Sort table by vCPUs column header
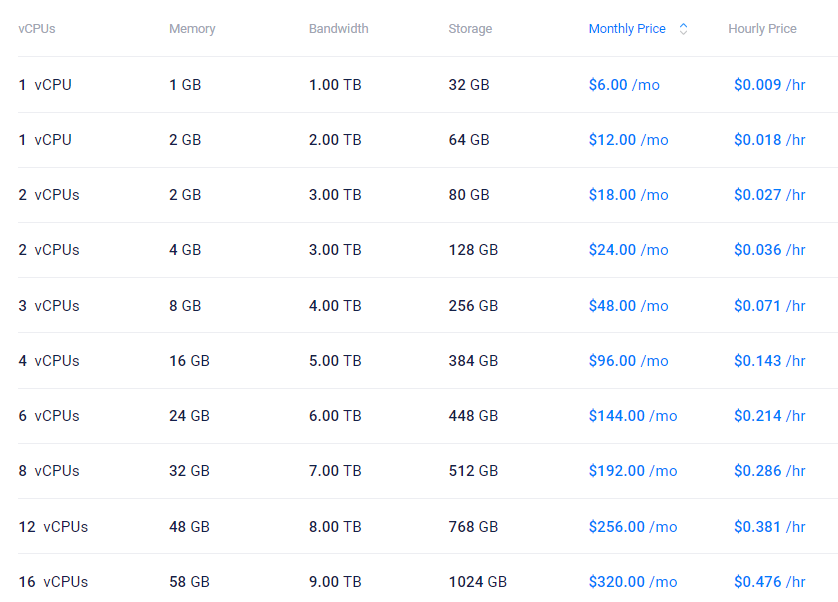This screenshot has height=602, width=838. pos(37,29)
